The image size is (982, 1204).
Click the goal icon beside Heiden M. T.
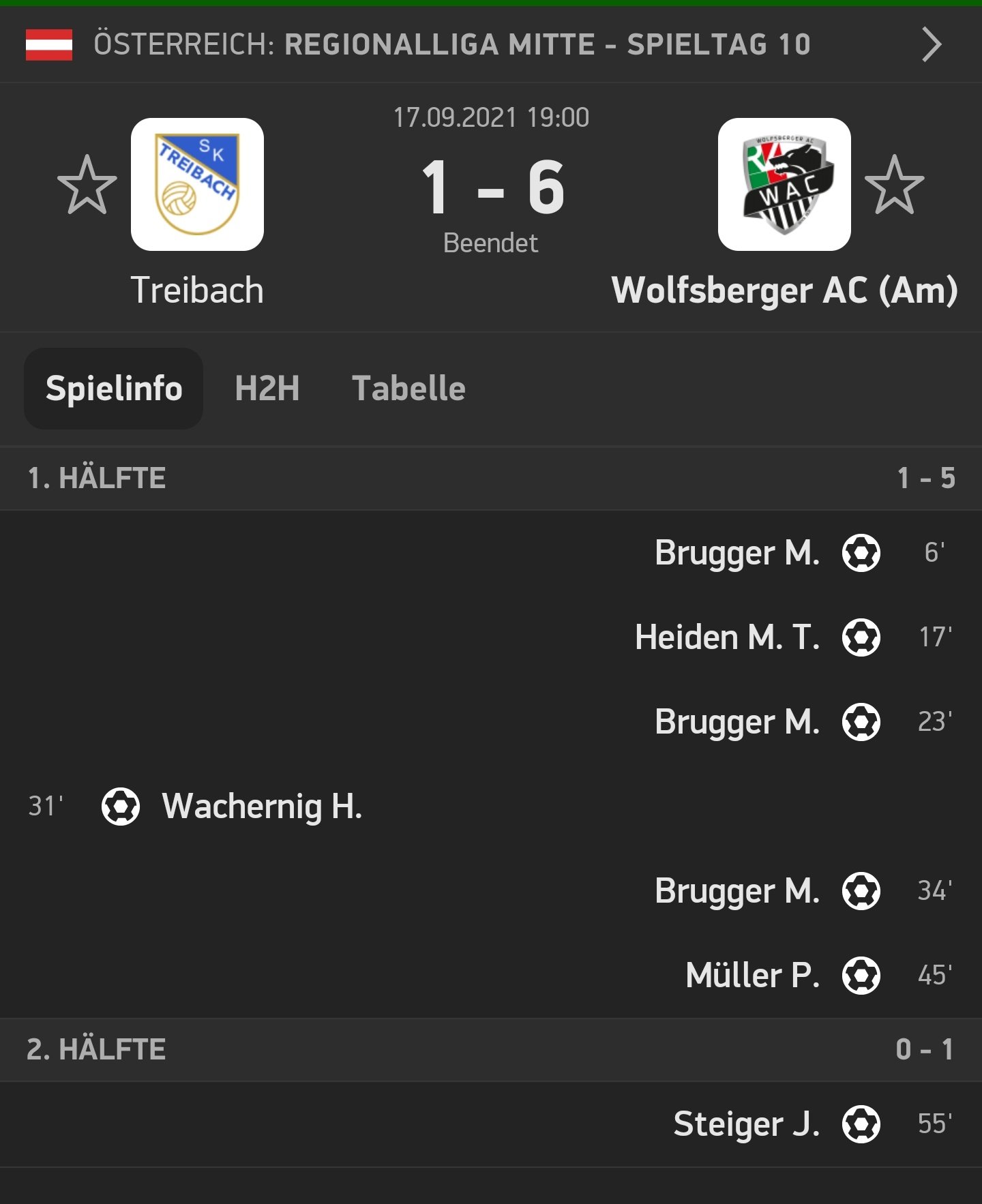(x=861, y=637)
